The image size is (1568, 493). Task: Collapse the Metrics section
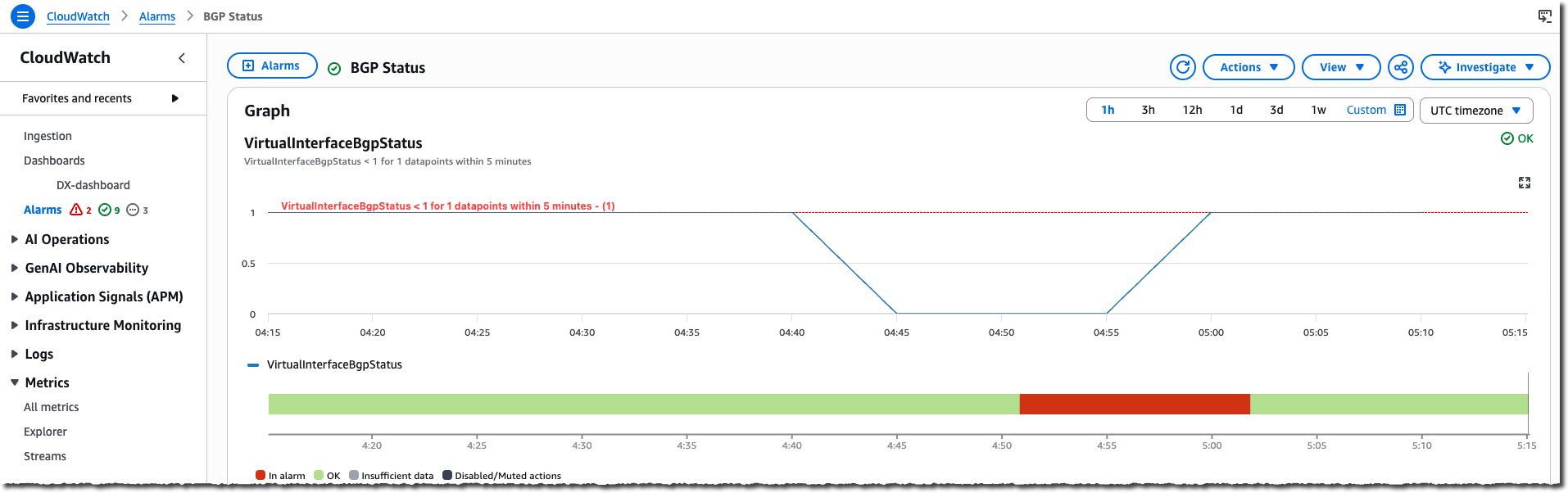15,382
